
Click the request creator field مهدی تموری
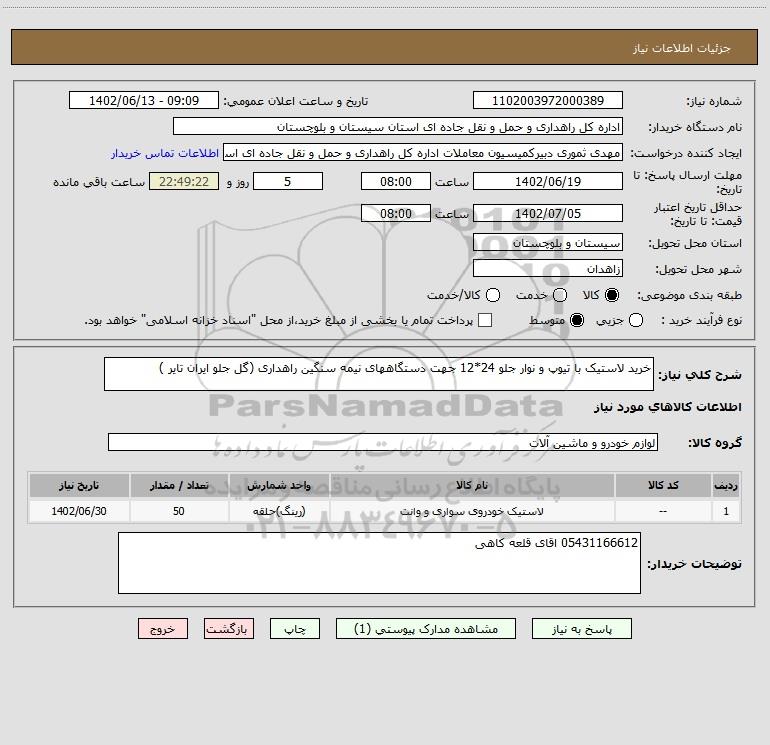point(423,153)
